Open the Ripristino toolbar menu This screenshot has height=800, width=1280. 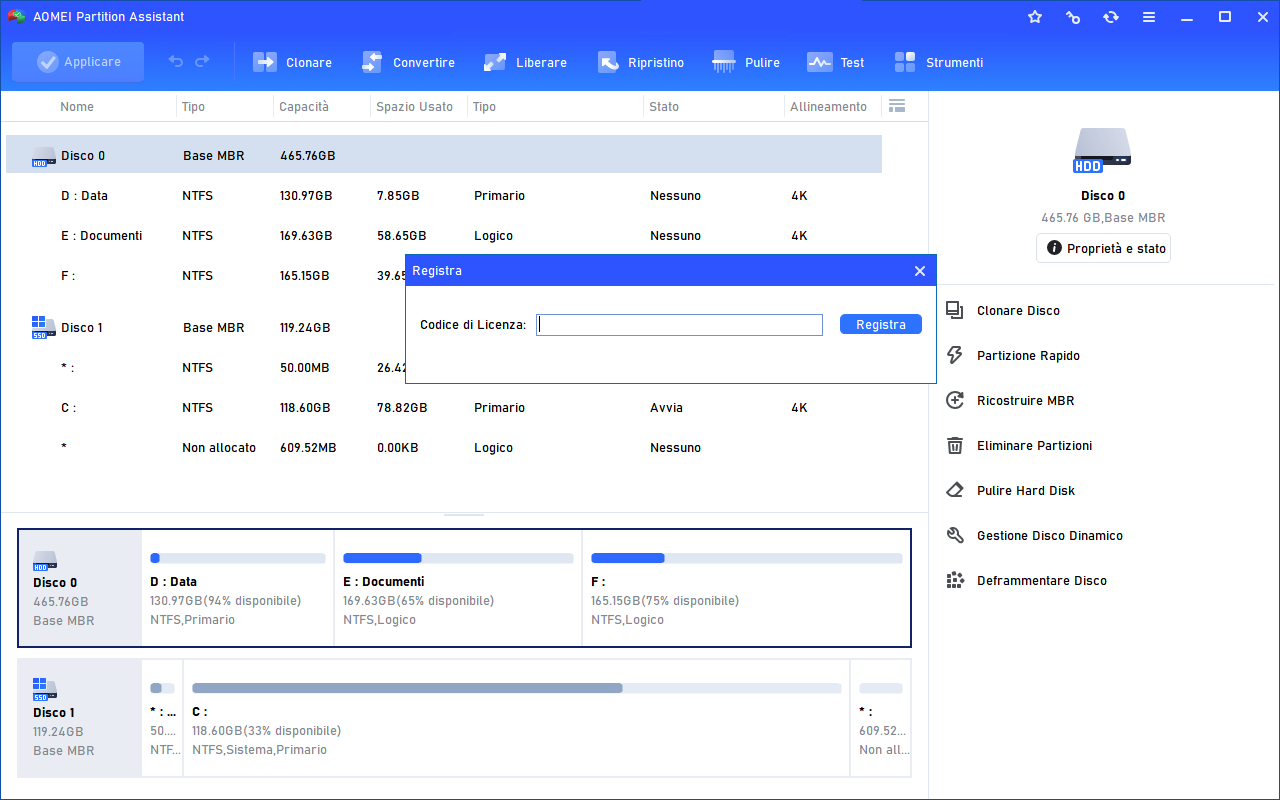point(641,62)
